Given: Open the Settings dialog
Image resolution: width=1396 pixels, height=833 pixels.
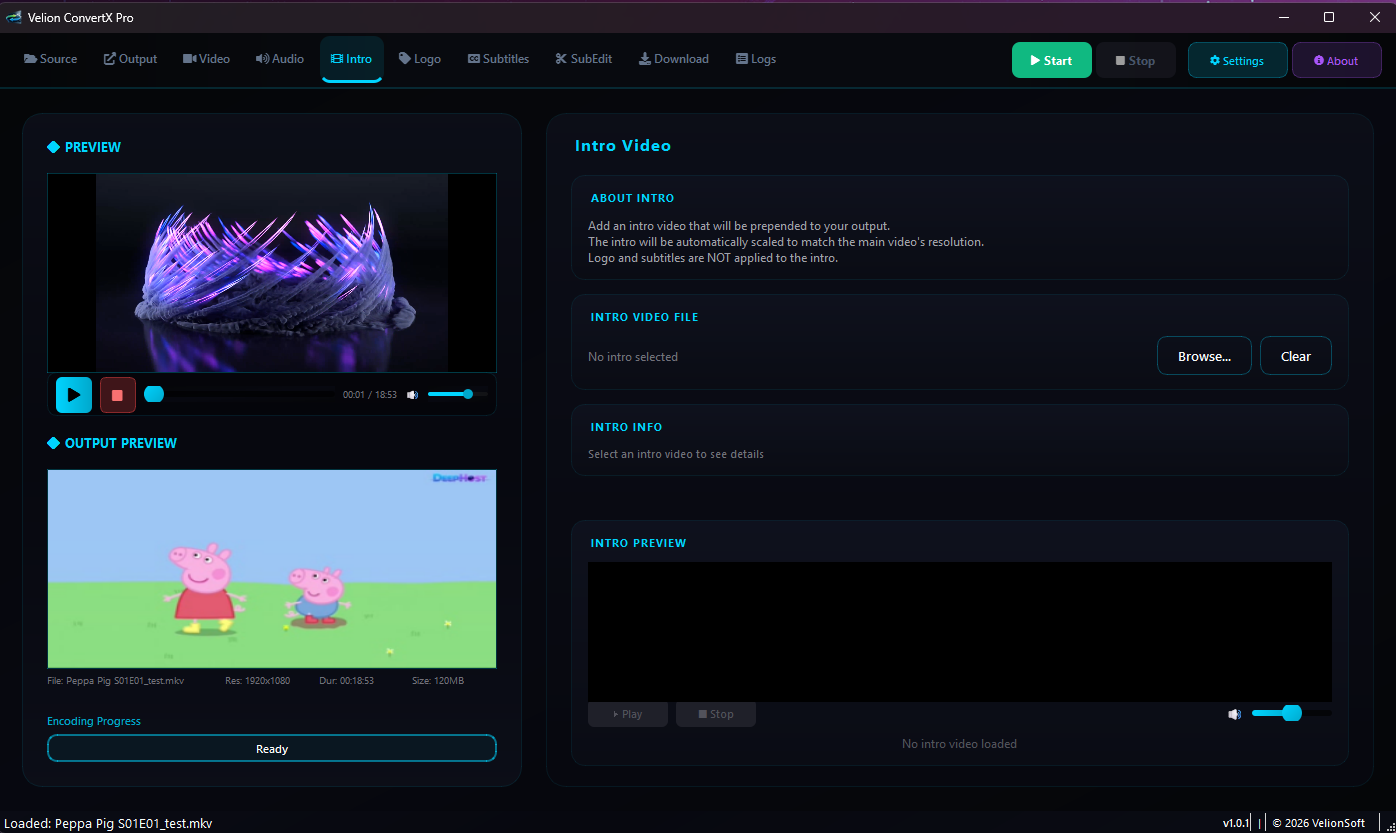Looking at the screenshot, I should pyautogui.click(x=1238, y=60).
